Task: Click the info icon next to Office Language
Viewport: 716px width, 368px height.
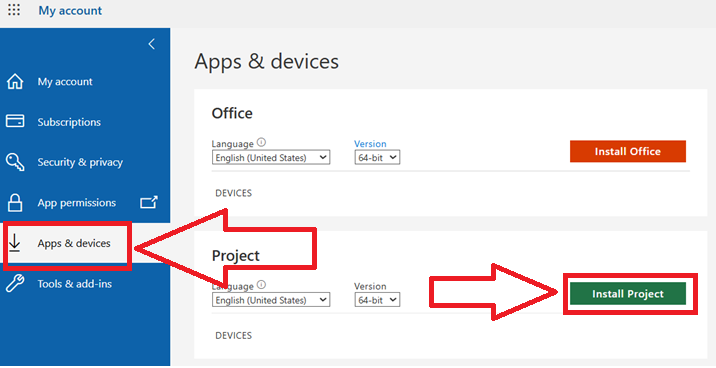Action: [261, 142]
